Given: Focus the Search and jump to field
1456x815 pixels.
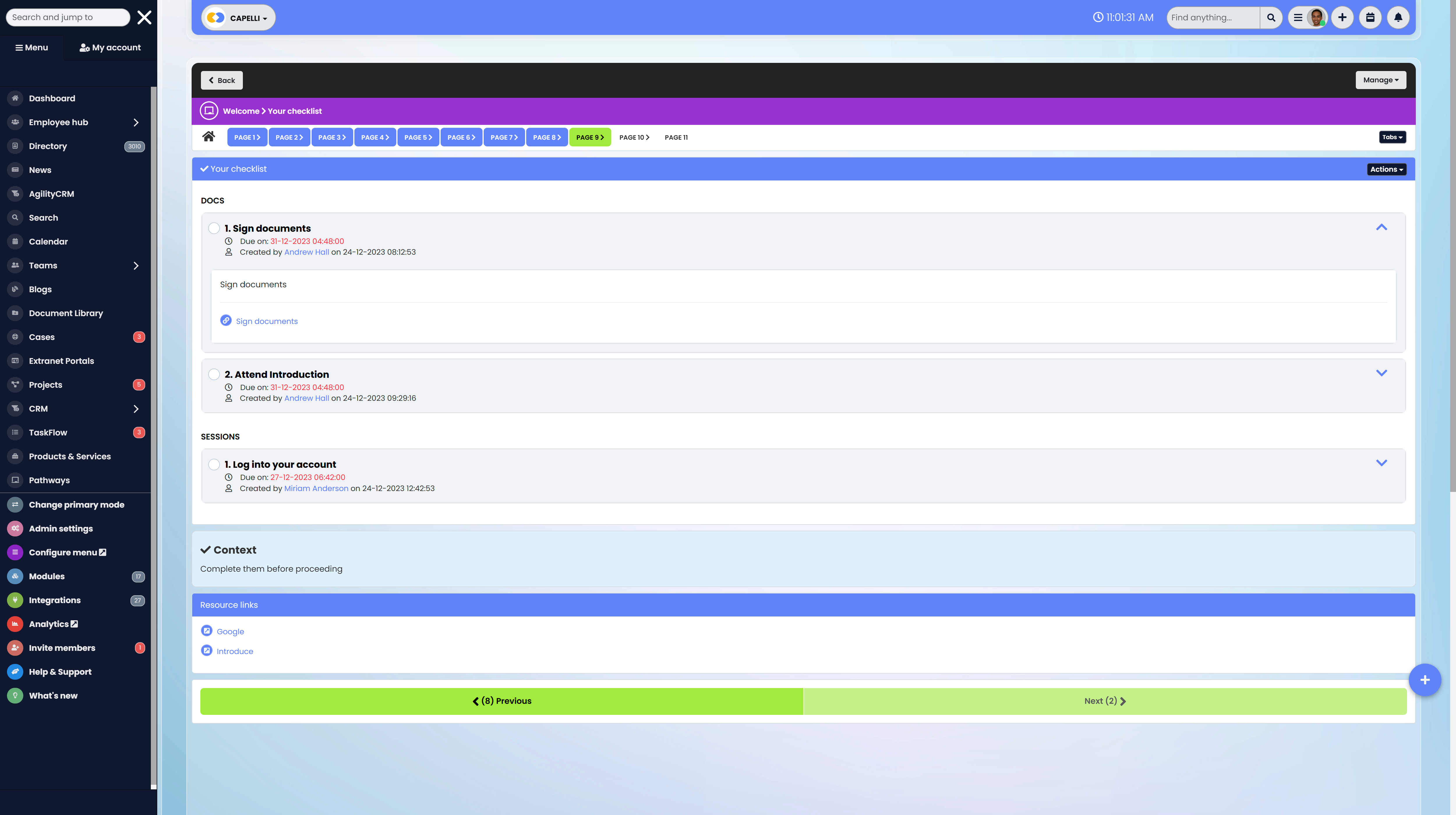Looking at the screenshot, I should pos(68,17).
